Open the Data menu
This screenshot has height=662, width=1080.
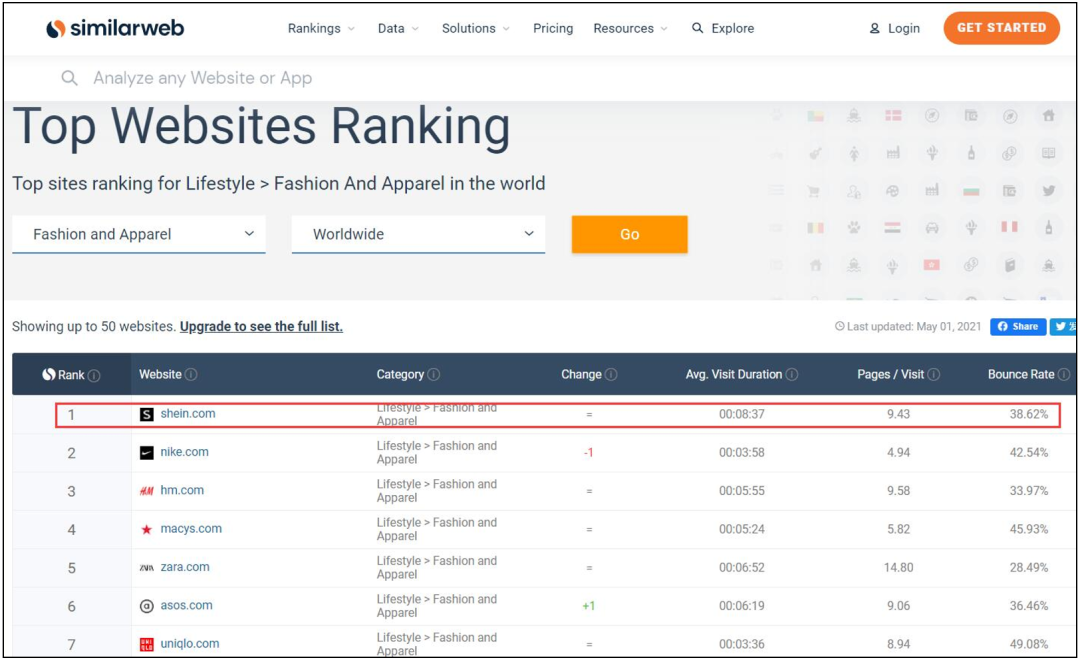[x=398, y=28]
